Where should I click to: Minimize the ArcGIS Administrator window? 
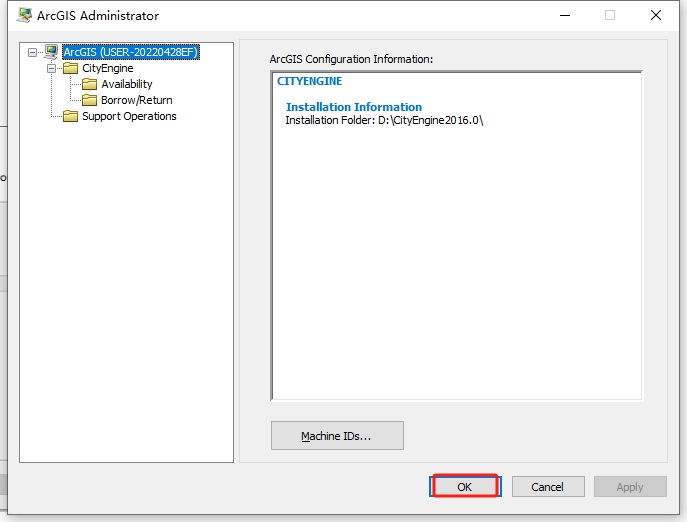coord(565,15)
